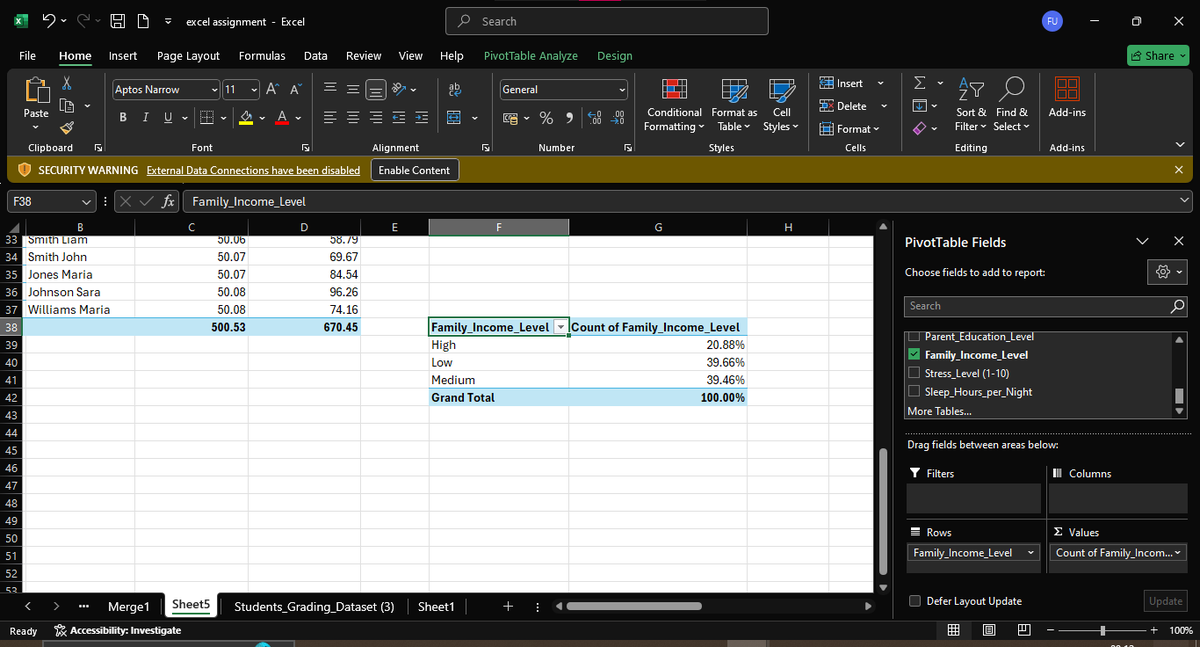Click the Cut scissors icon
Viewport: 1200px width, 647px height.
coord(67,84)
